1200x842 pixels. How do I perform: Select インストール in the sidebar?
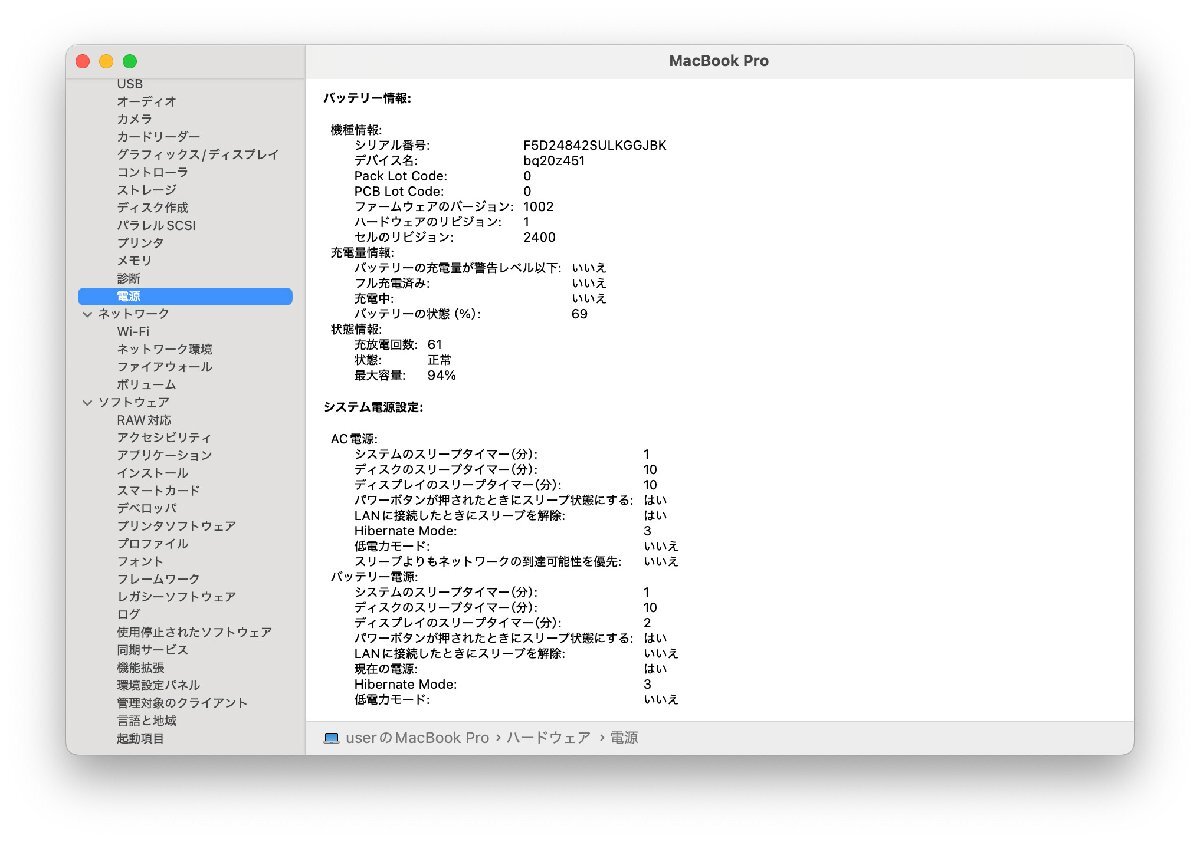pyautogui.click(x=153, y=473)
